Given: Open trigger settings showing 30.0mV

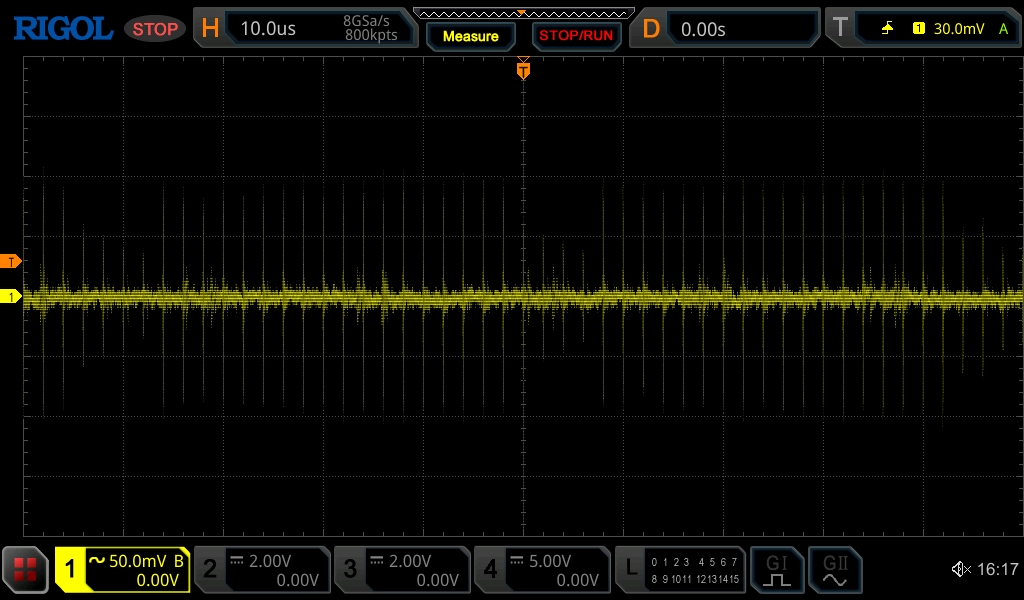Looking at the screenshot, I should click(x=922, y=29).
